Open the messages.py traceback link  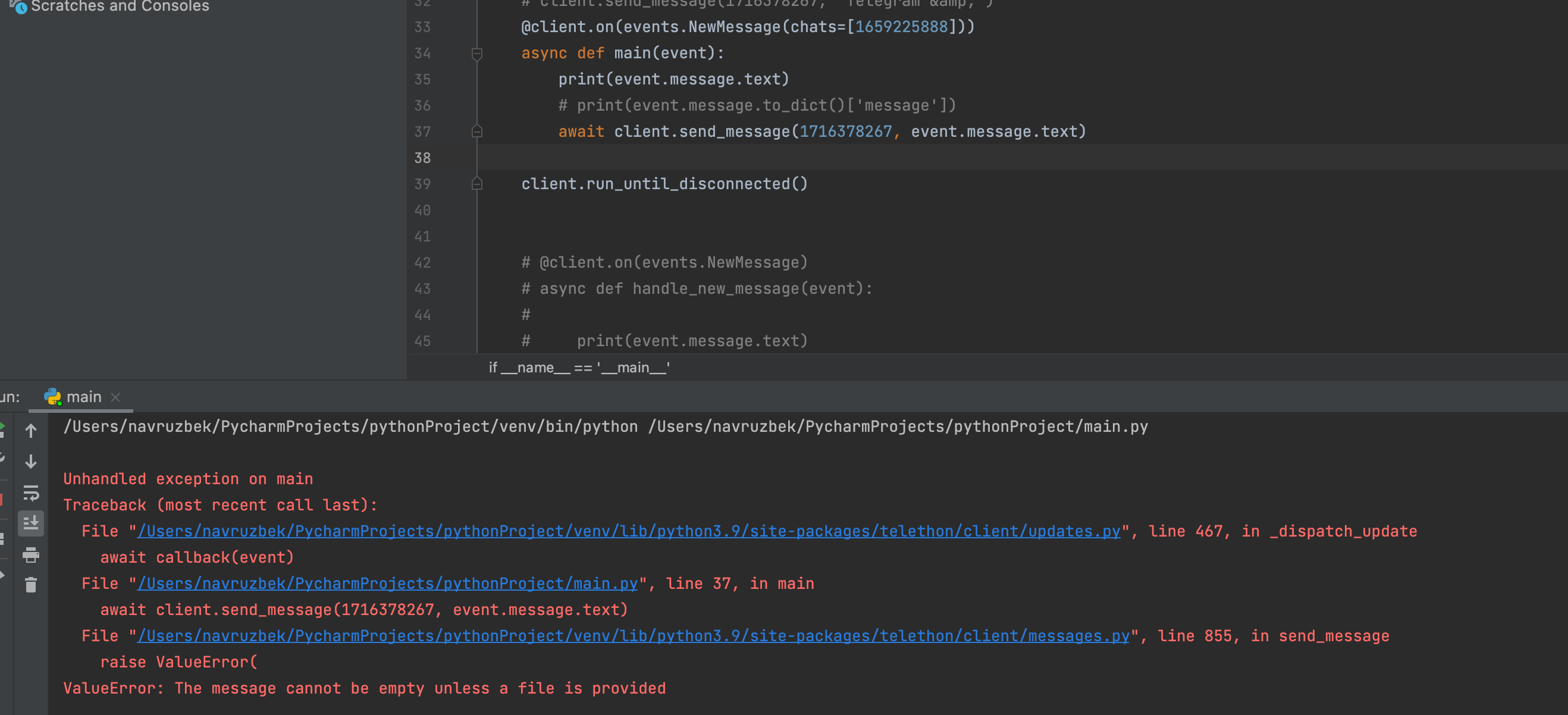click(x=633, y=636)
